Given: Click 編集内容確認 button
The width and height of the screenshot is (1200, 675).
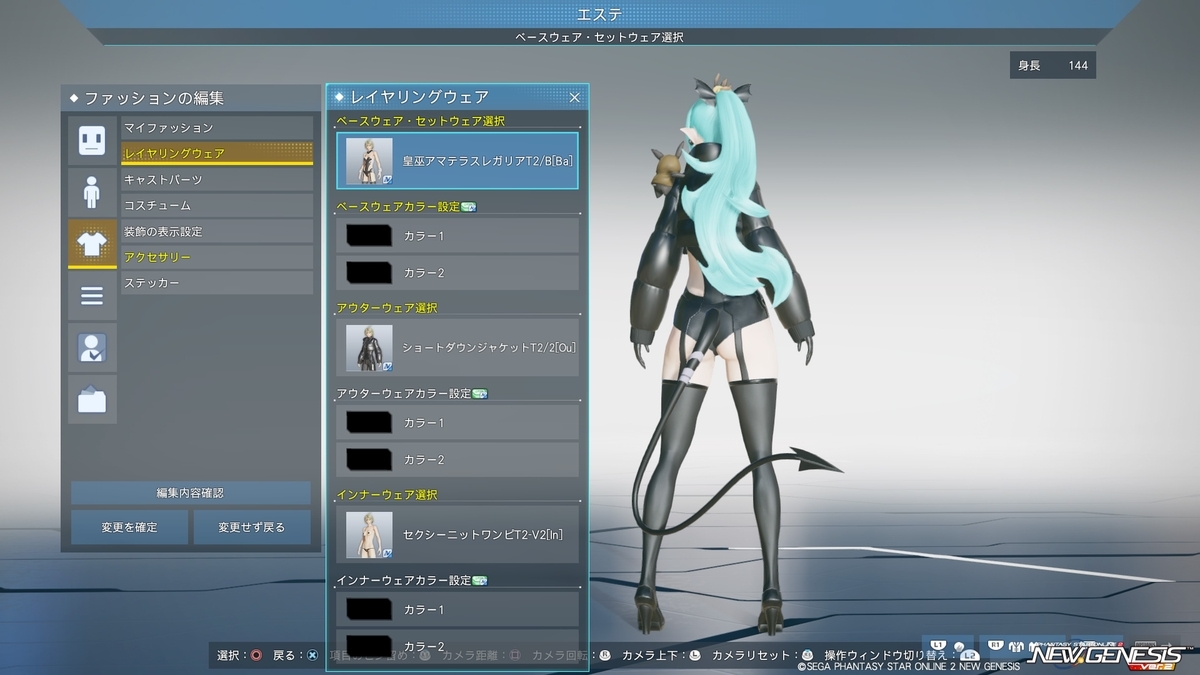Looking at the screenshot, I should point(190,493).
